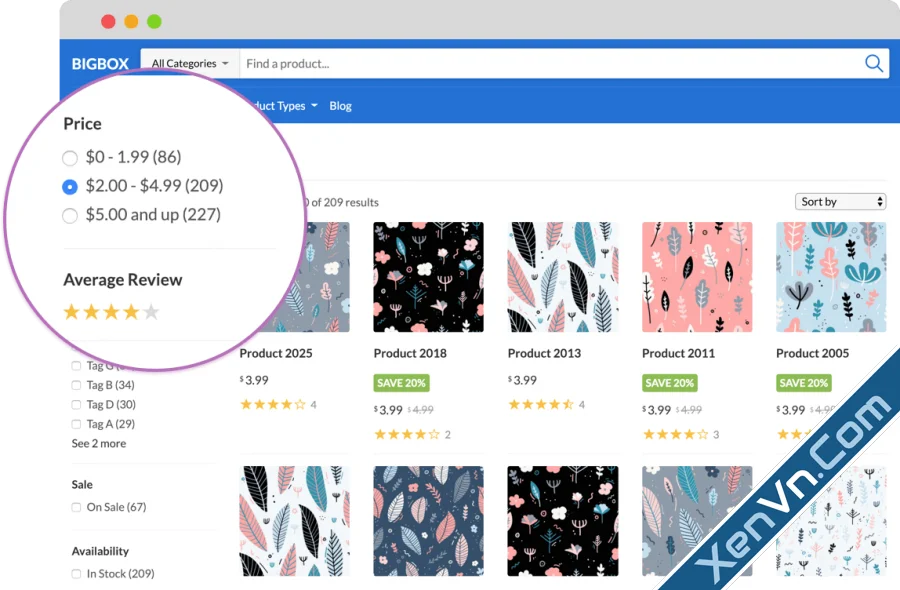Click the SAVE 20% badge on Product 2005
The height and width of the screenshot is (590, 900).
click(x=804, y=383)
